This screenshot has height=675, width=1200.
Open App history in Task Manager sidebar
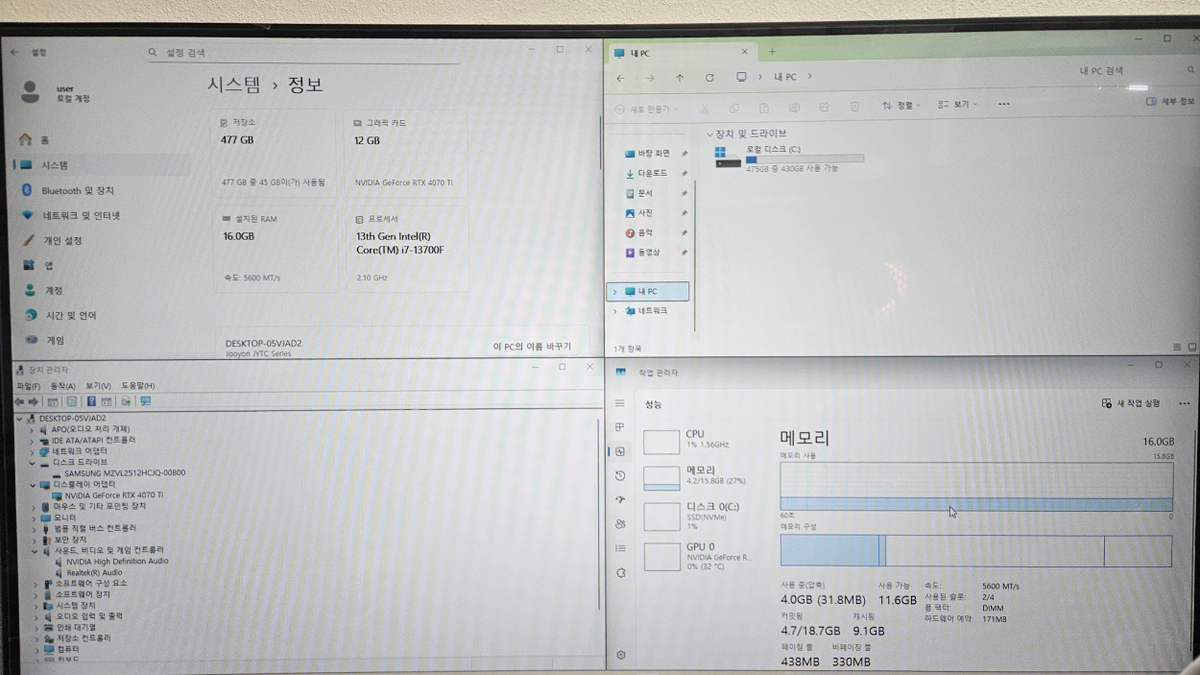point(620,475)
